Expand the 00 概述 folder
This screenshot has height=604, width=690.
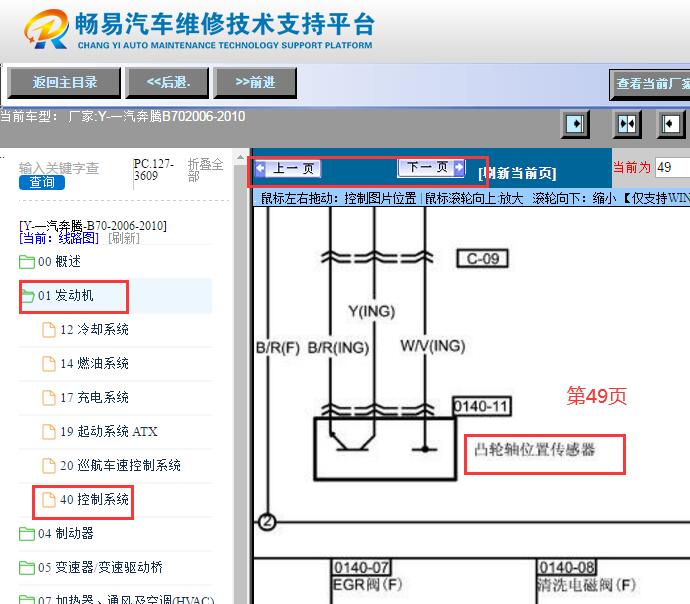tap(59, 262)
